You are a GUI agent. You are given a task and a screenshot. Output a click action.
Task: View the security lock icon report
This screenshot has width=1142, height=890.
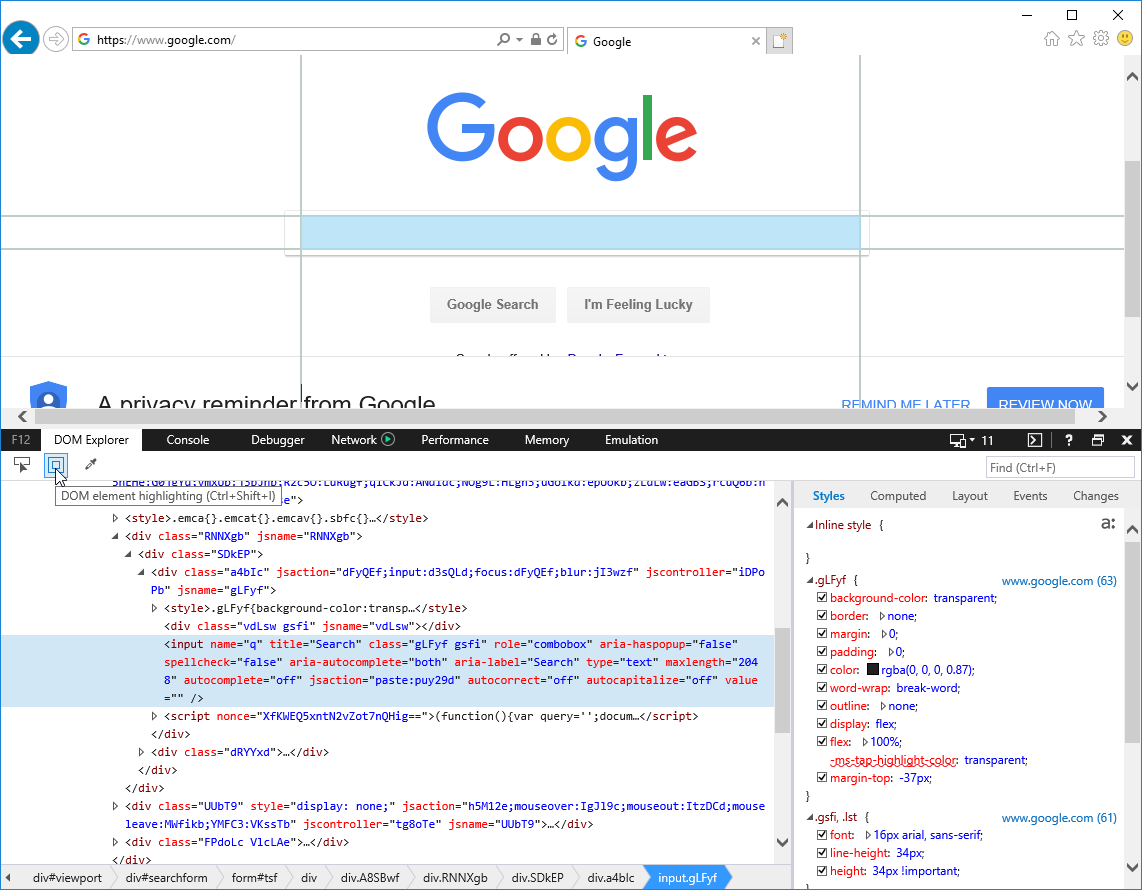535,39
